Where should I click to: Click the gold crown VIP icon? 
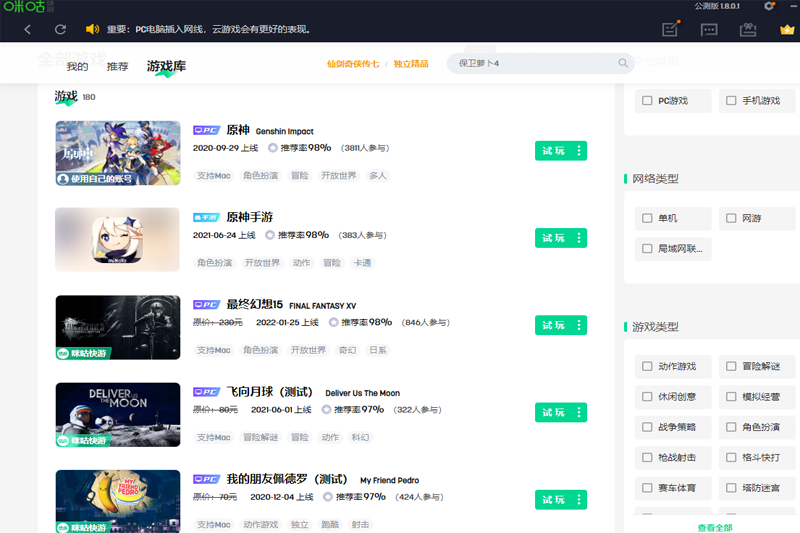(787, 30)
